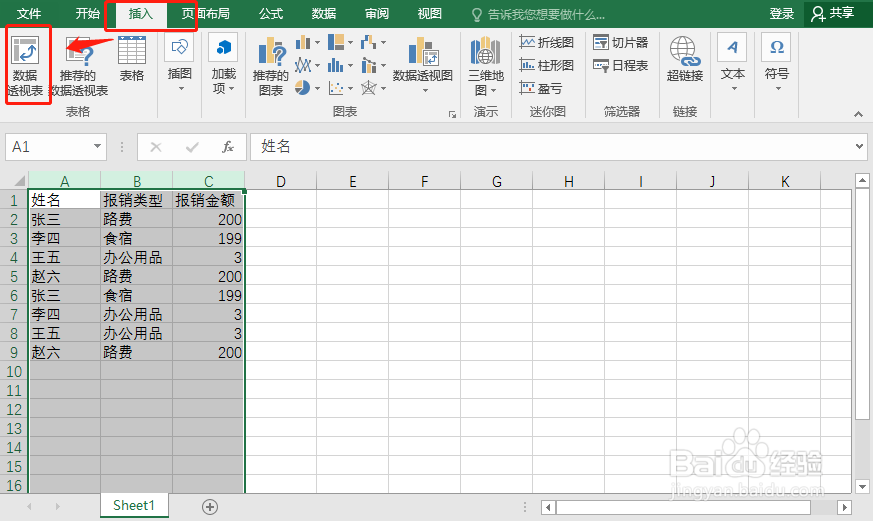Insert a 表格 table
This screenshot has width=873, height=521.
point(132,59)
